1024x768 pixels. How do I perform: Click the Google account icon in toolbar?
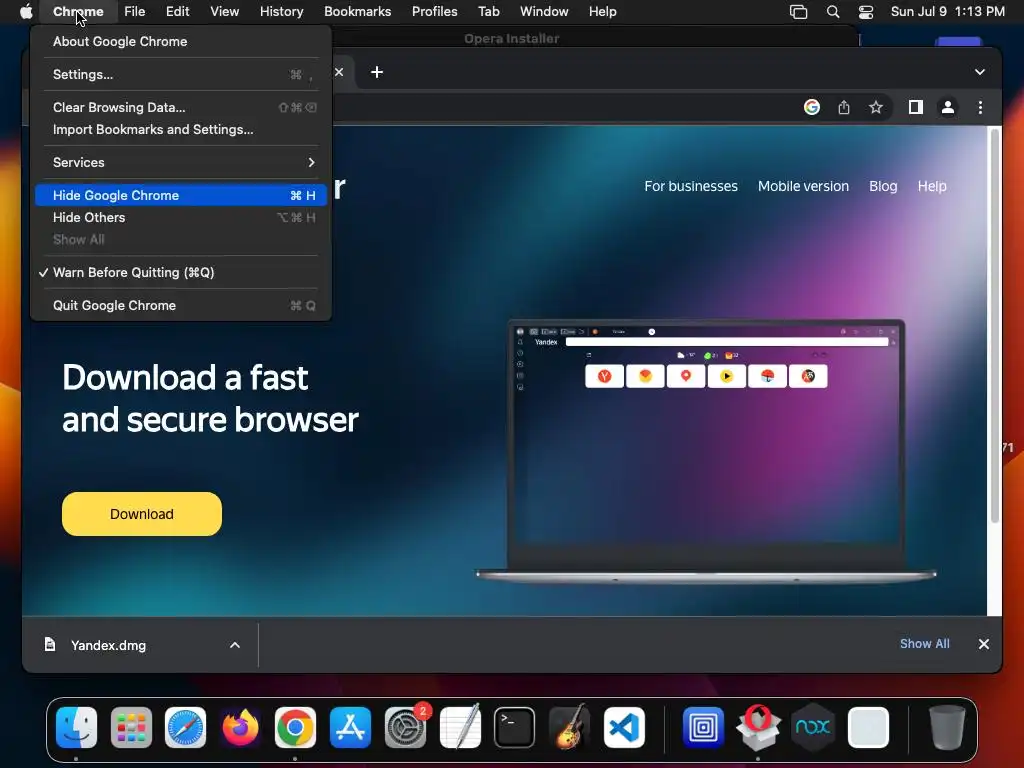[812, 107]
